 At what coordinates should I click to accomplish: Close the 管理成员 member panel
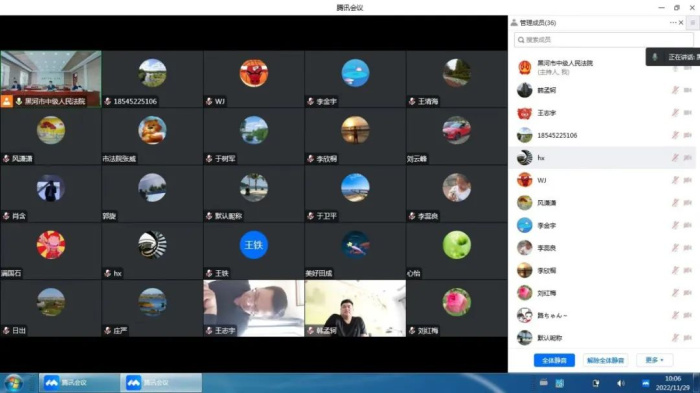coord(681,22)
